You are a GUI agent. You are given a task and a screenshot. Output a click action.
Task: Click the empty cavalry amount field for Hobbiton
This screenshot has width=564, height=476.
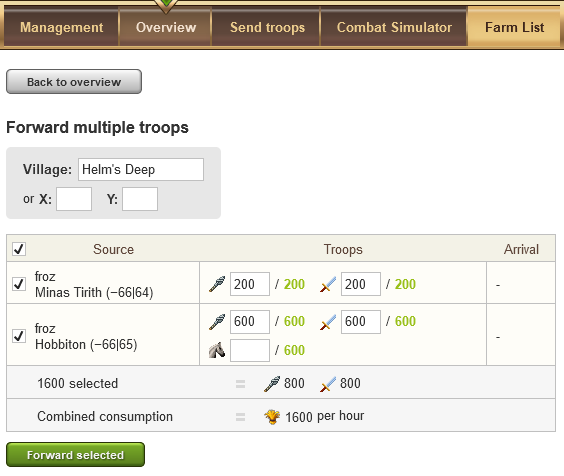coord(250,350)
